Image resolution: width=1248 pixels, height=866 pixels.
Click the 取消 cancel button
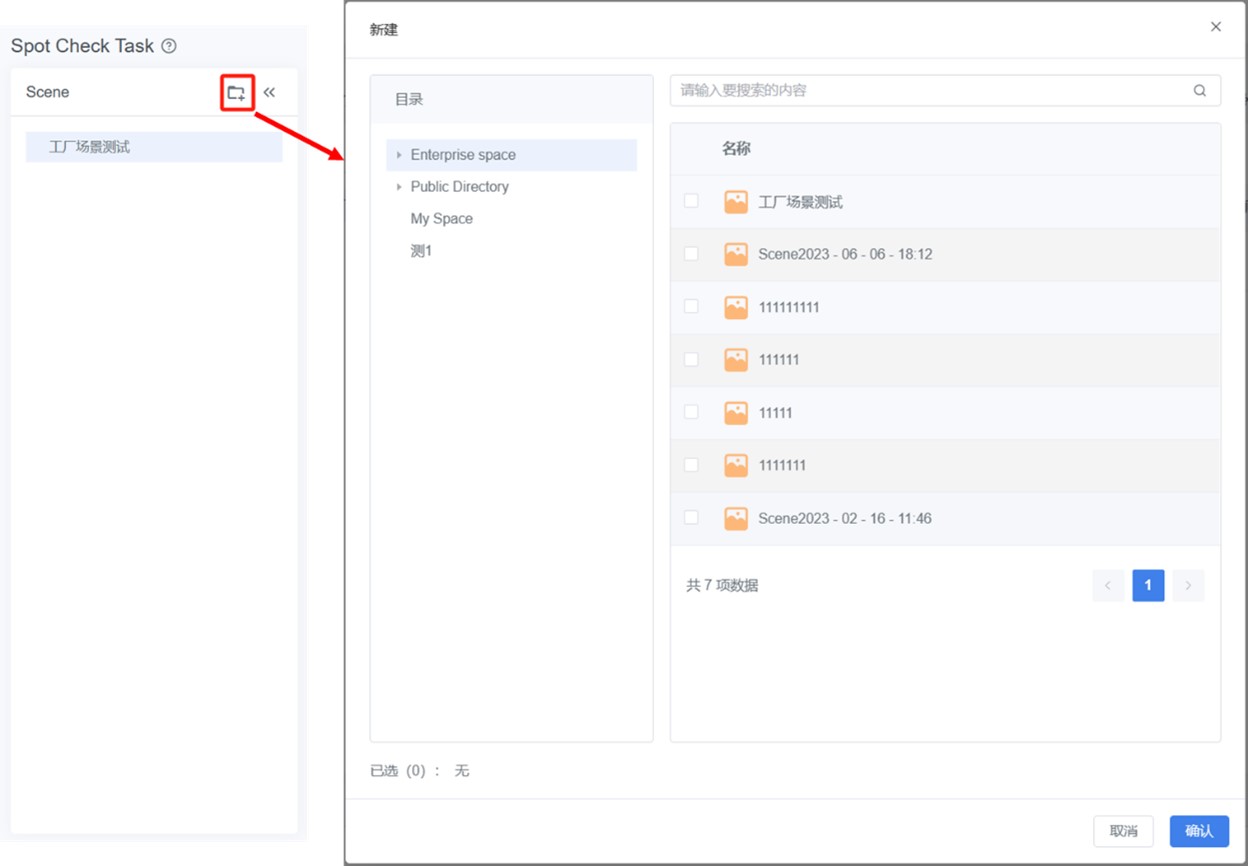pyautogui.click(x=1123, y=831)
